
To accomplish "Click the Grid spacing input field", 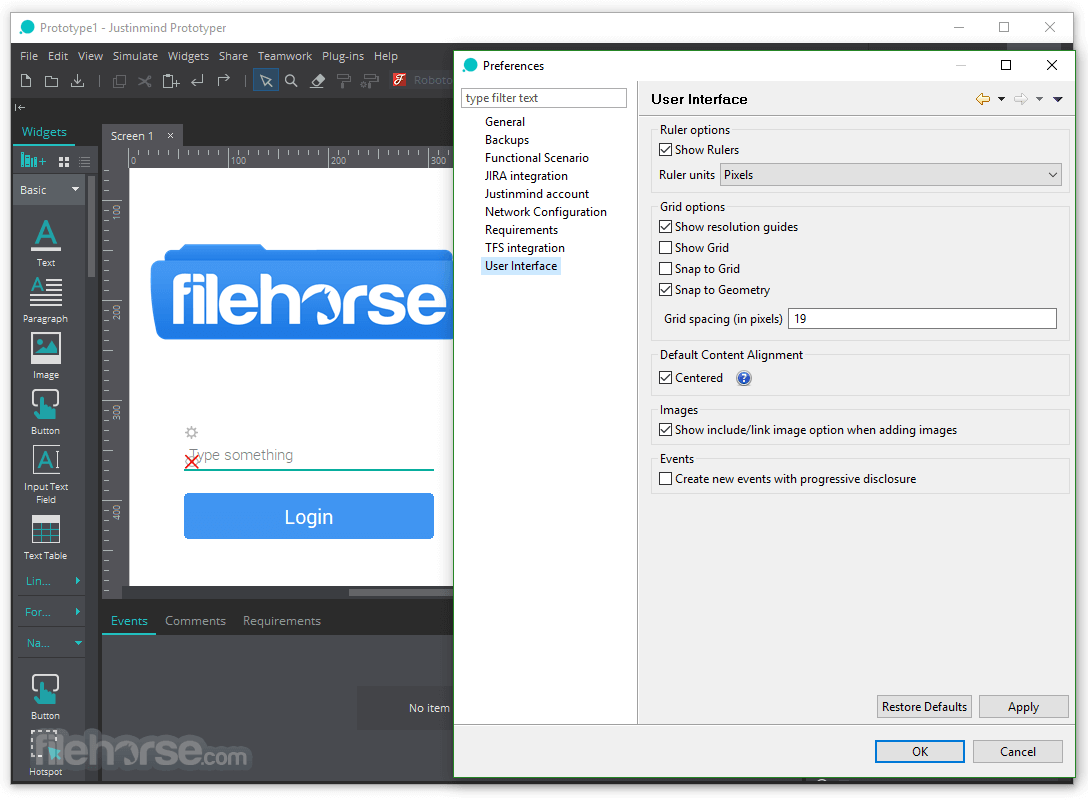I will 922,319.
